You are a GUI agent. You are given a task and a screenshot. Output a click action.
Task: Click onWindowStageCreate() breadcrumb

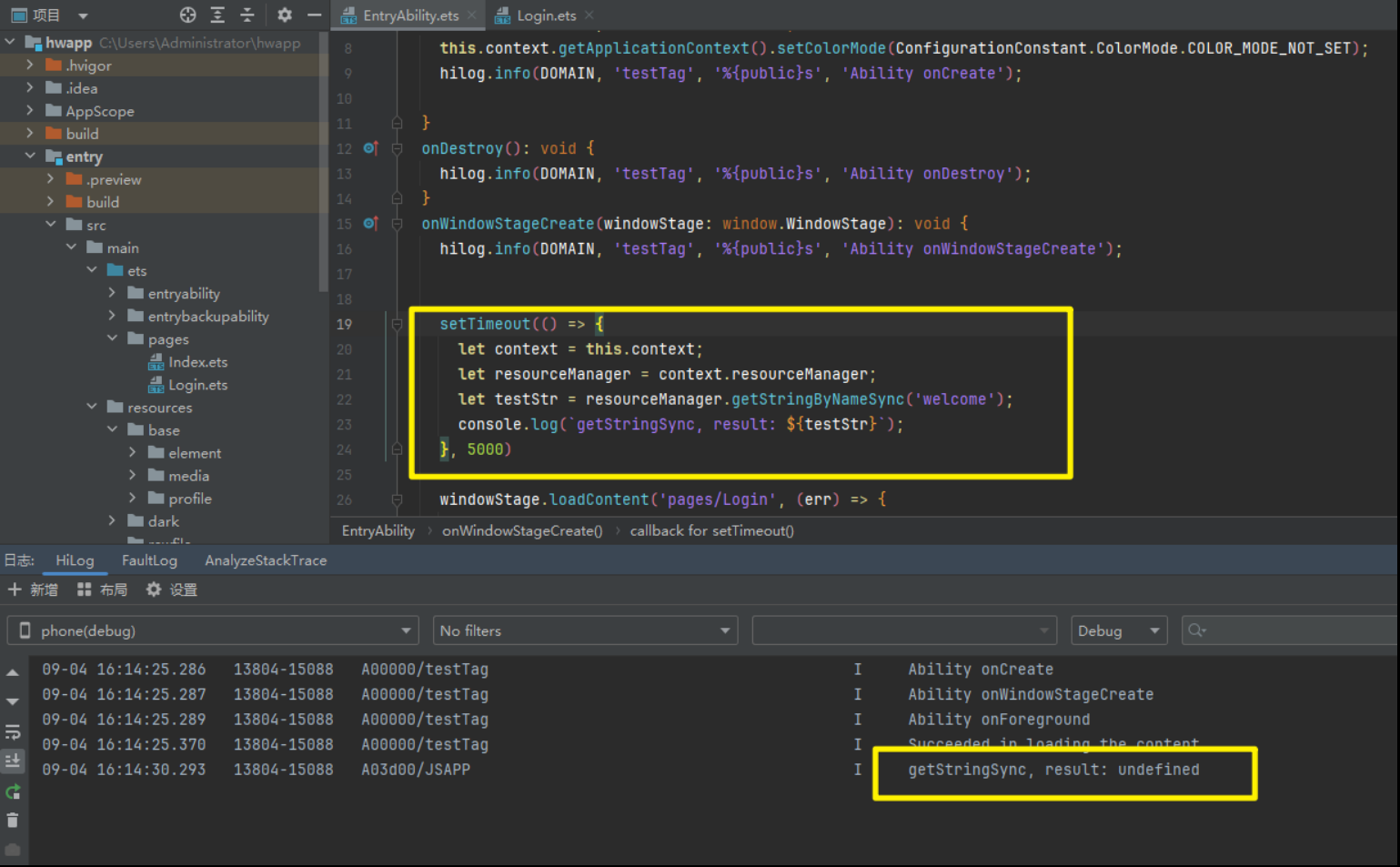click(522, 530)
